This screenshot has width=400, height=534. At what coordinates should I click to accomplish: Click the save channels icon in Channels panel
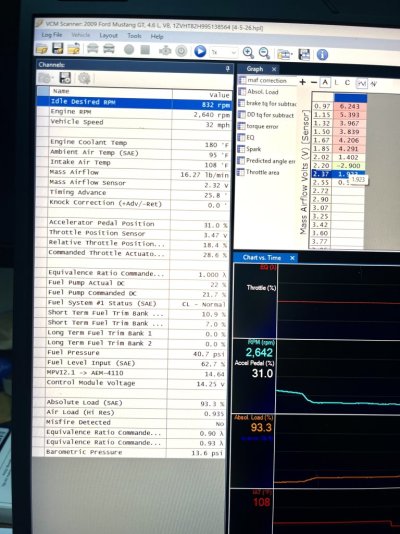(x=65, y=78)
